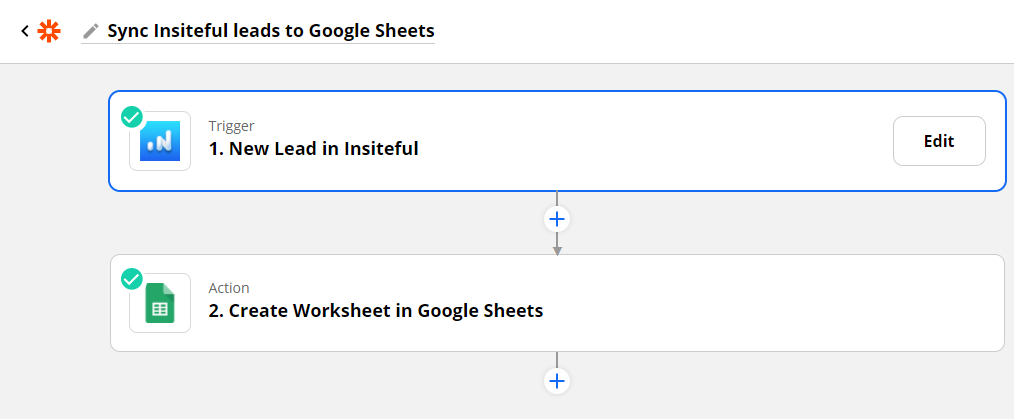1014x419 pixels.
Task: Open the Zapier orange asterisk logo
Action: tap(49, 31)
